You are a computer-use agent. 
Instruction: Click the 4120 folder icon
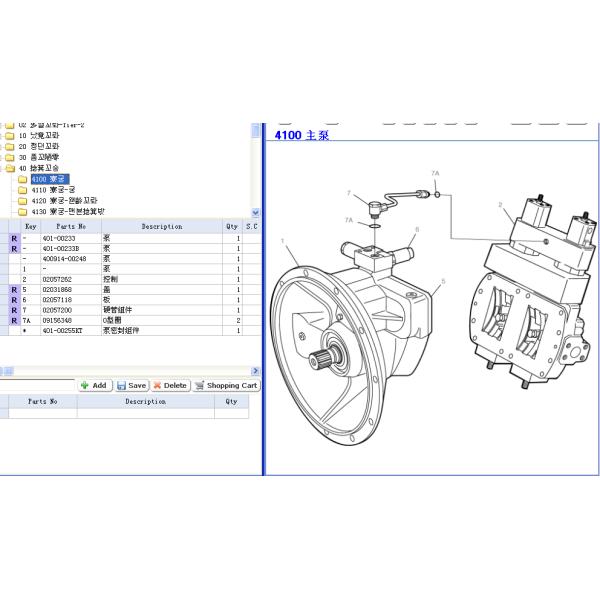tap(23, 201)
